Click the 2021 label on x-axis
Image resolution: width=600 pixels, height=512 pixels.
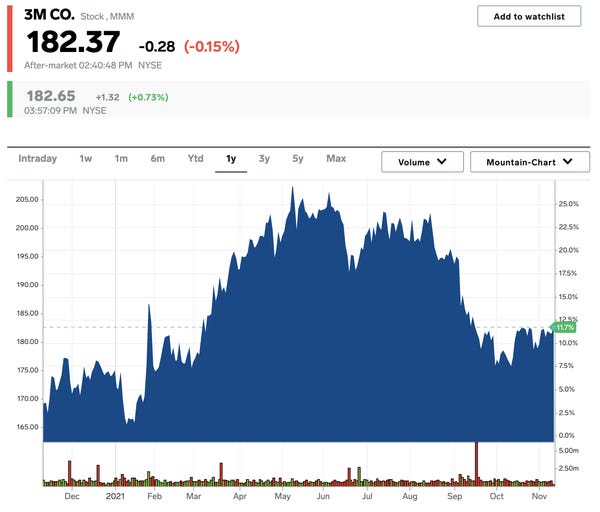[x=115, y=496]
